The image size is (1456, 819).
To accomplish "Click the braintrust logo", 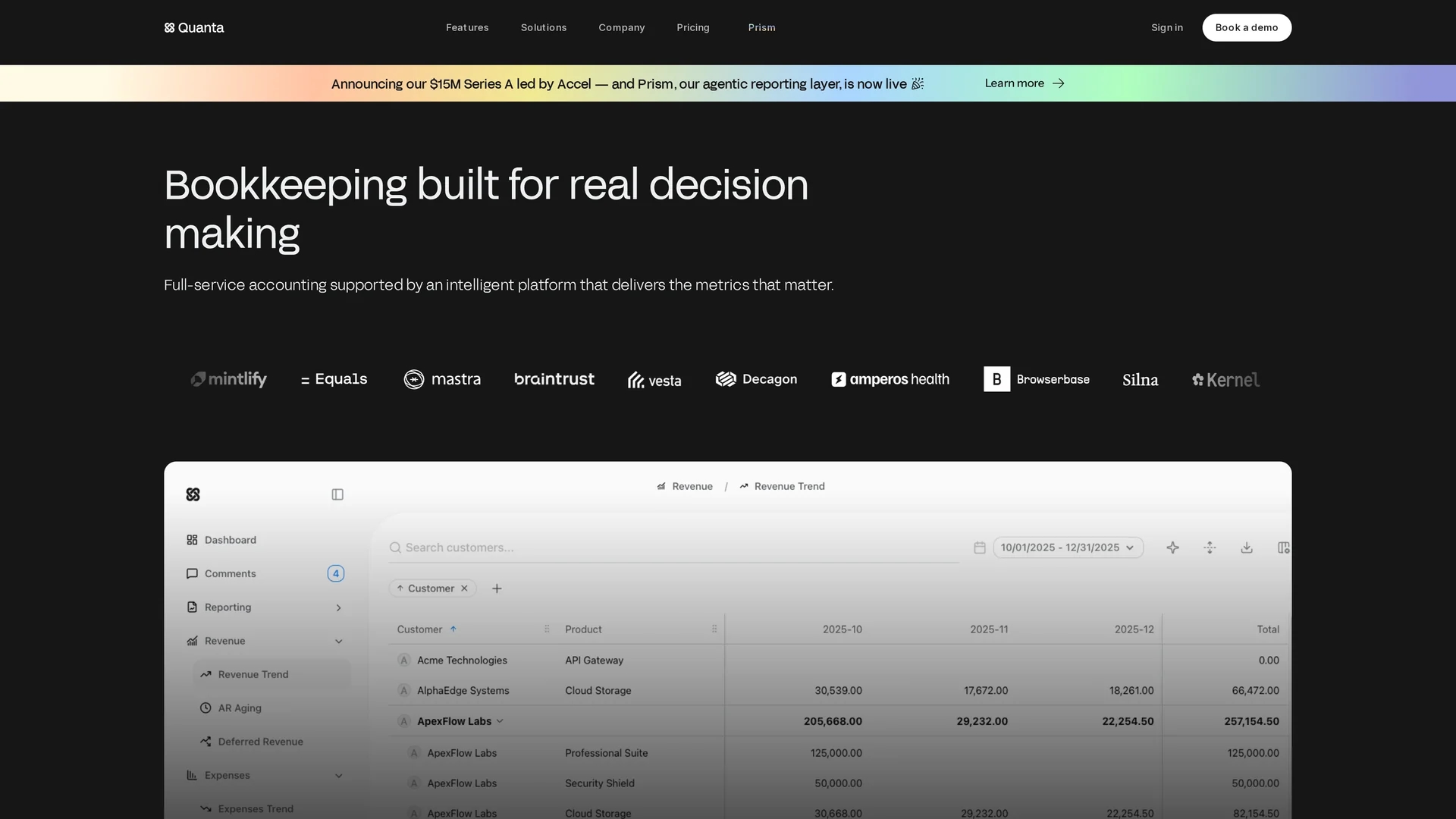I will click(554, 379).
